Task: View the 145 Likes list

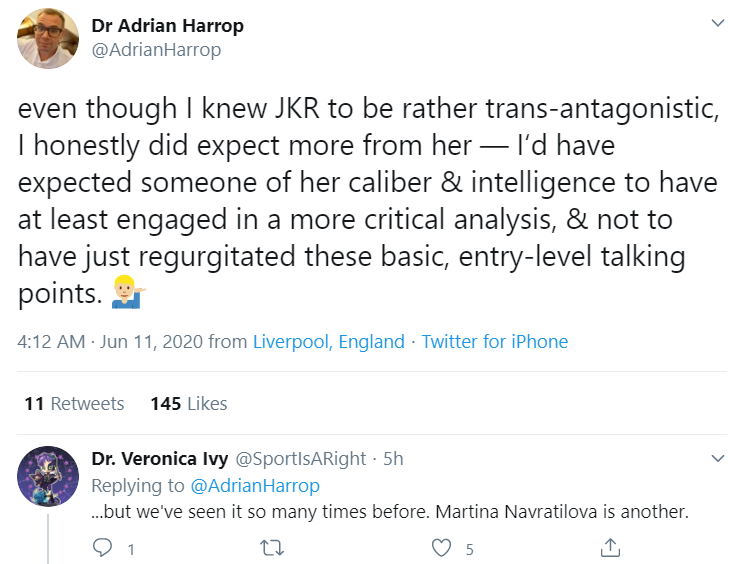Action: (x=189, y=404)
